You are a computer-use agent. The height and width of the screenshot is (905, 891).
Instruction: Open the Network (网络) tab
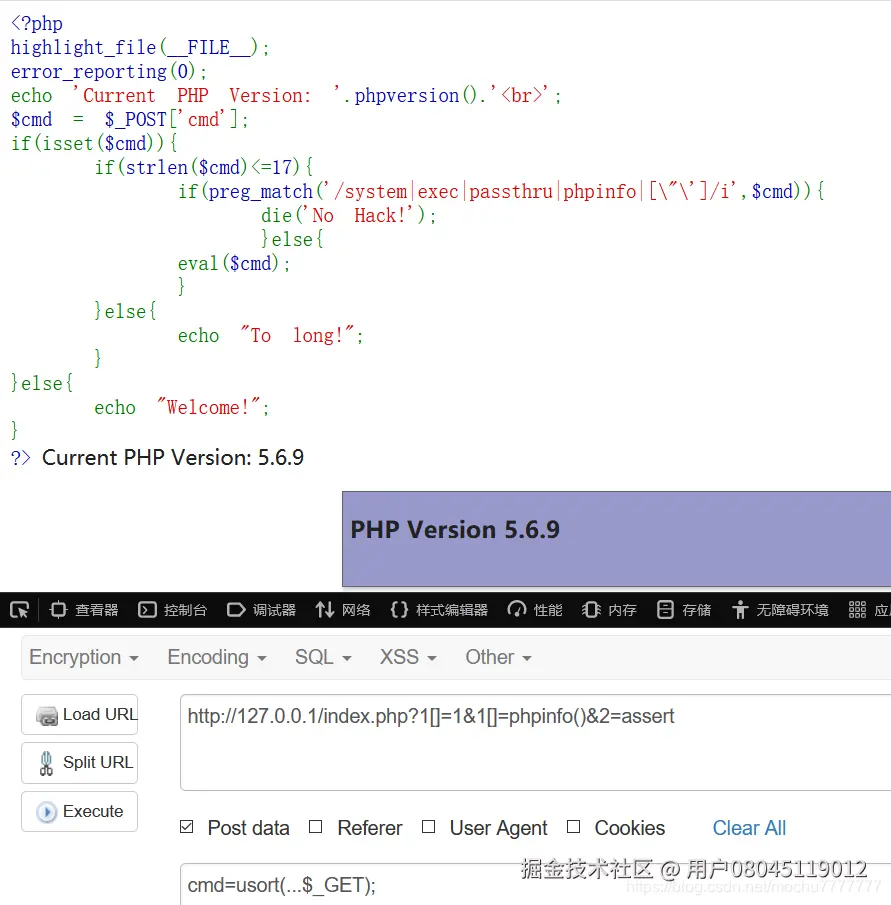coord(343,610)
